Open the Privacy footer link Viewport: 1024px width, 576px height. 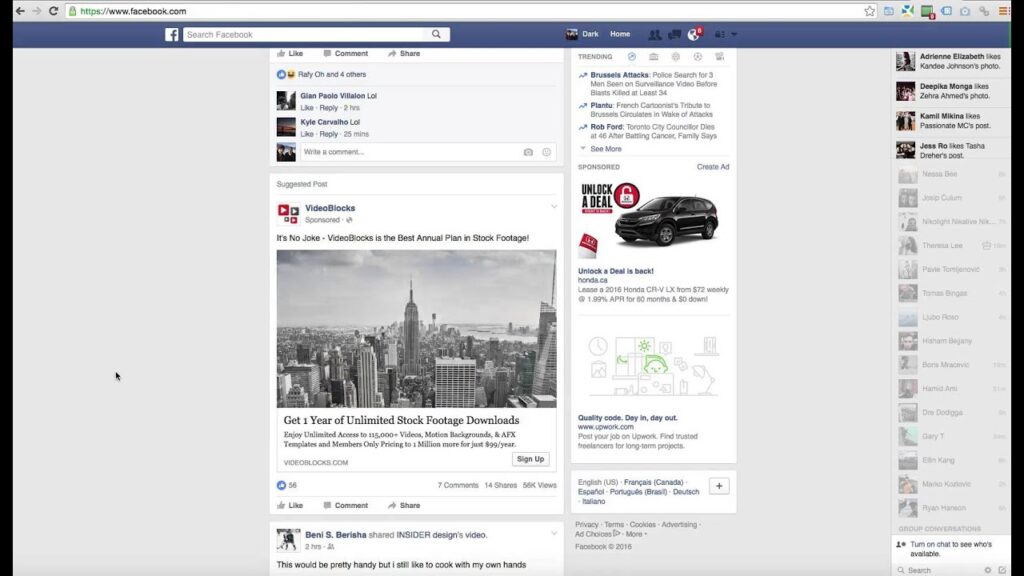(586, 524)
